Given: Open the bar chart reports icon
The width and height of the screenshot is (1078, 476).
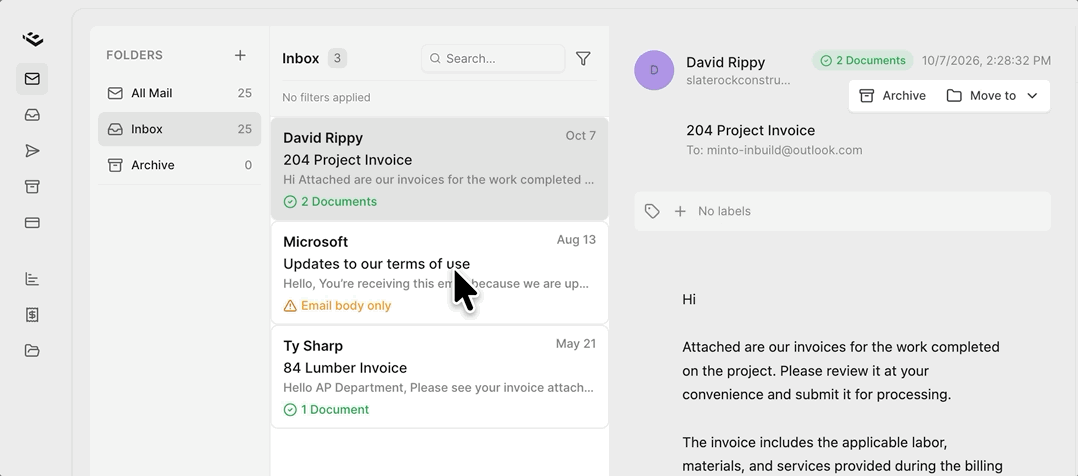Looking at the screenshot, I should click(x=32, y=279).
